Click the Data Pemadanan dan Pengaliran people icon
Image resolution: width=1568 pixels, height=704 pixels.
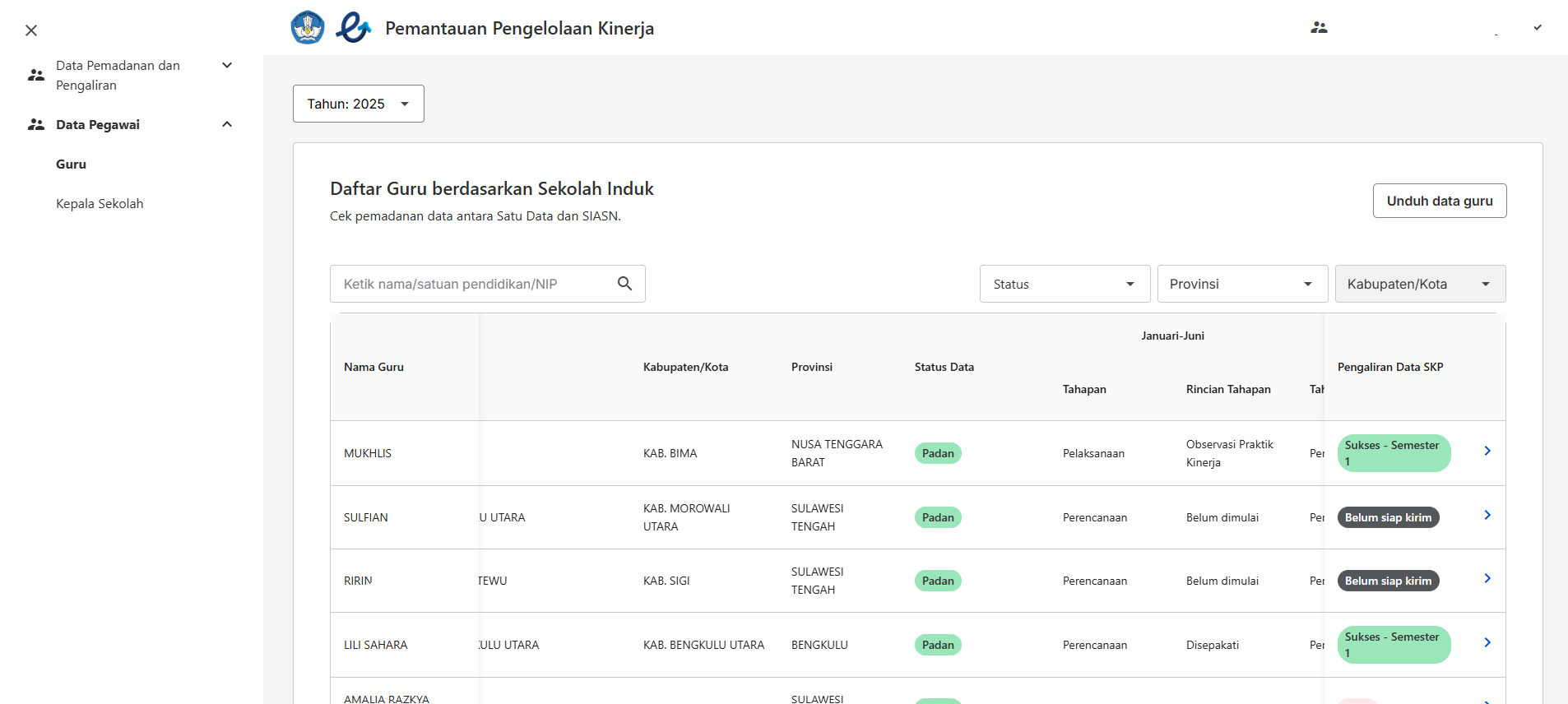[36, 75]
